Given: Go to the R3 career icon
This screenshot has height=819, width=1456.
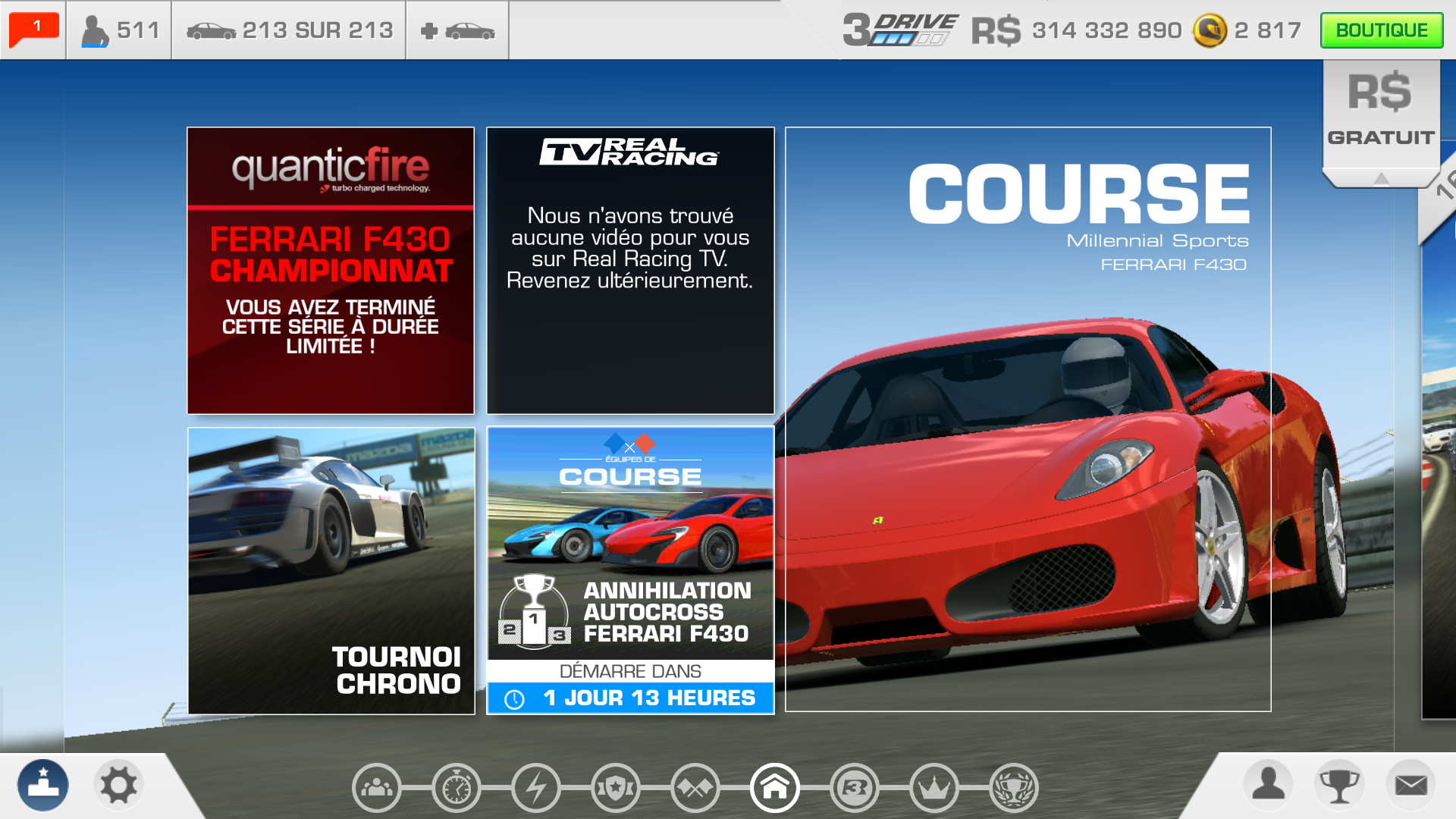Looking at the screenshot, I should click(x=855, y=788).
